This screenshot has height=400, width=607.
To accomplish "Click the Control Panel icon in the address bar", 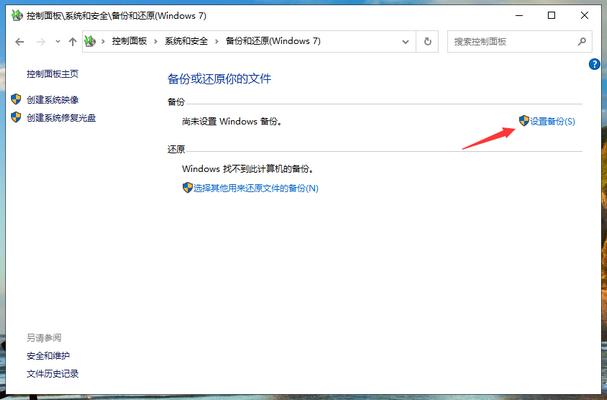I will click(92, 42).
